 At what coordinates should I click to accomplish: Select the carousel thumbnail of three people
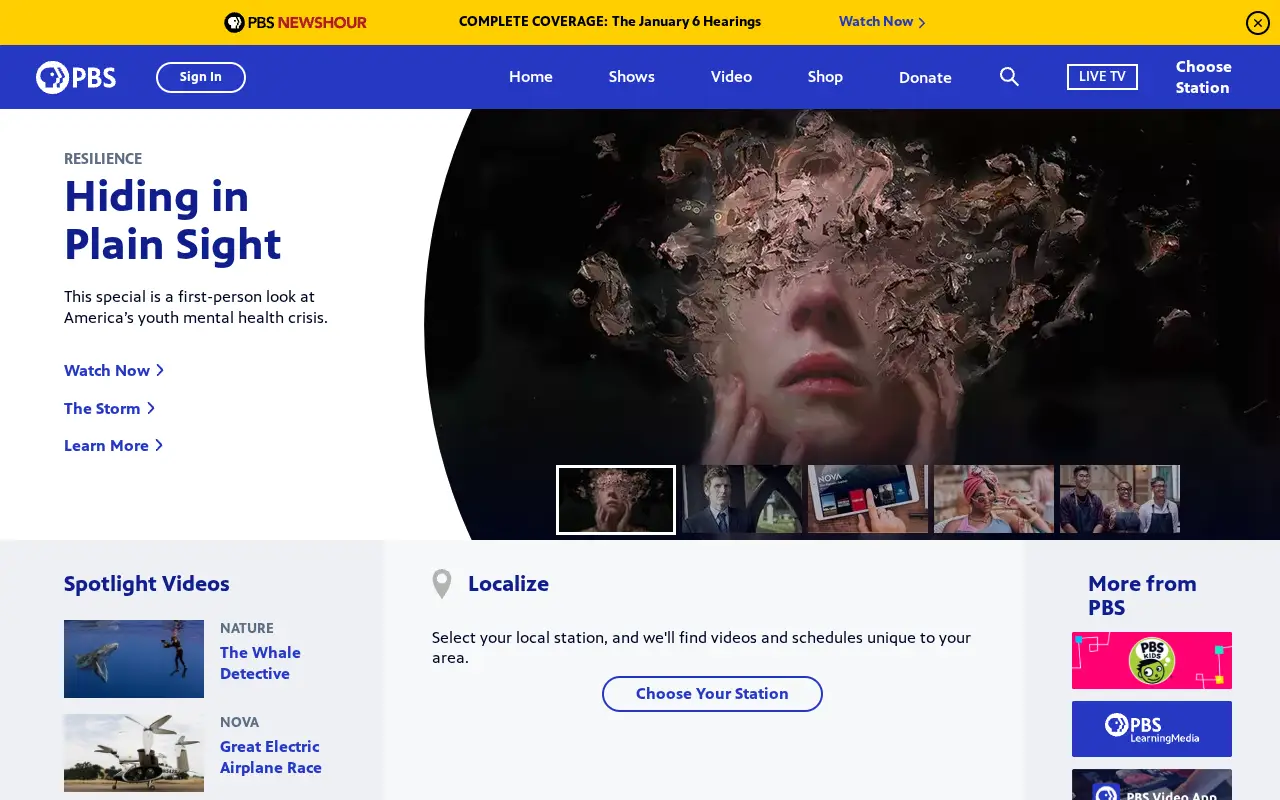(1120, 499)
